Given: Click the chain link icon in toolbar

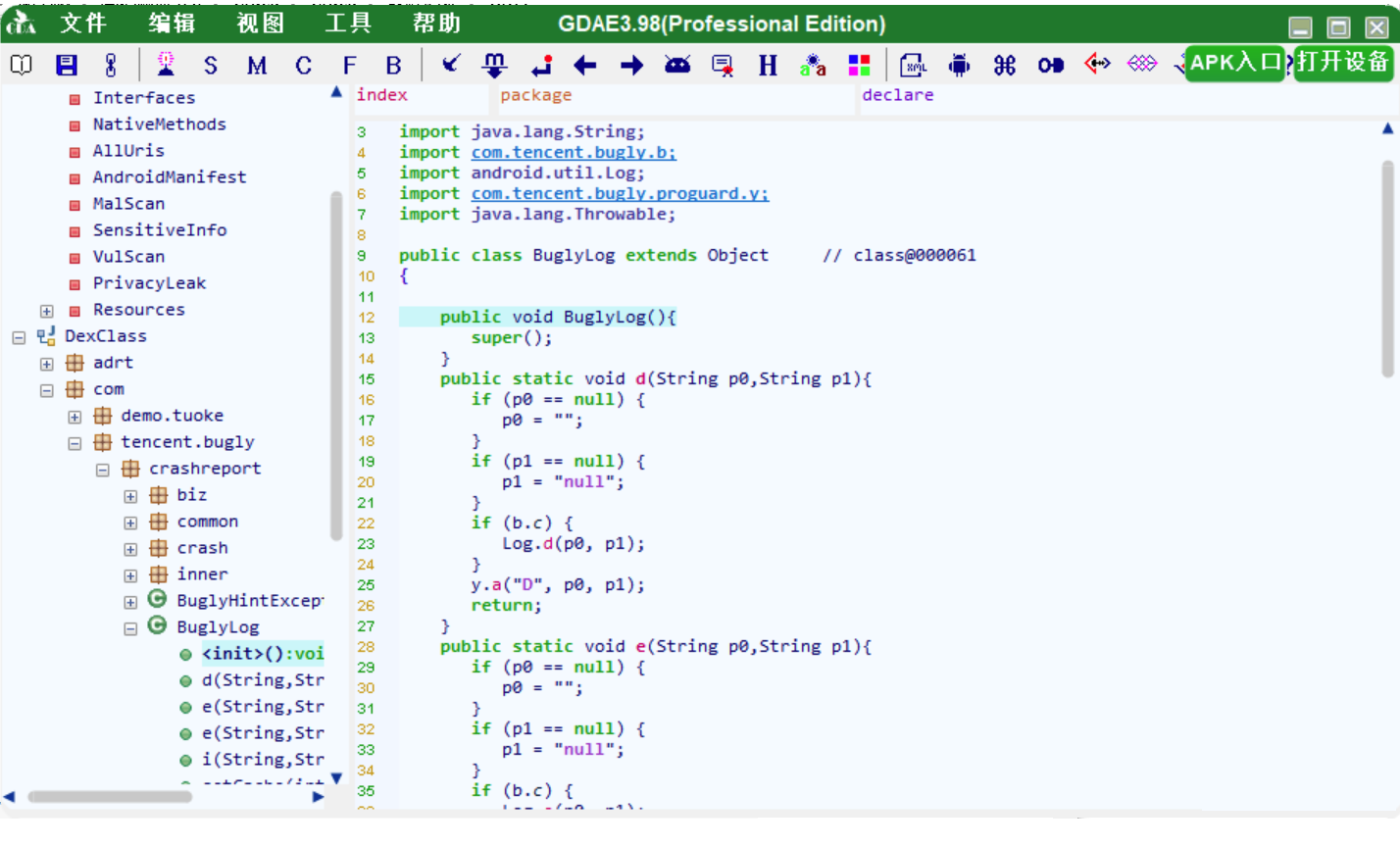Looking at the screenshot, I should point(111,65).
